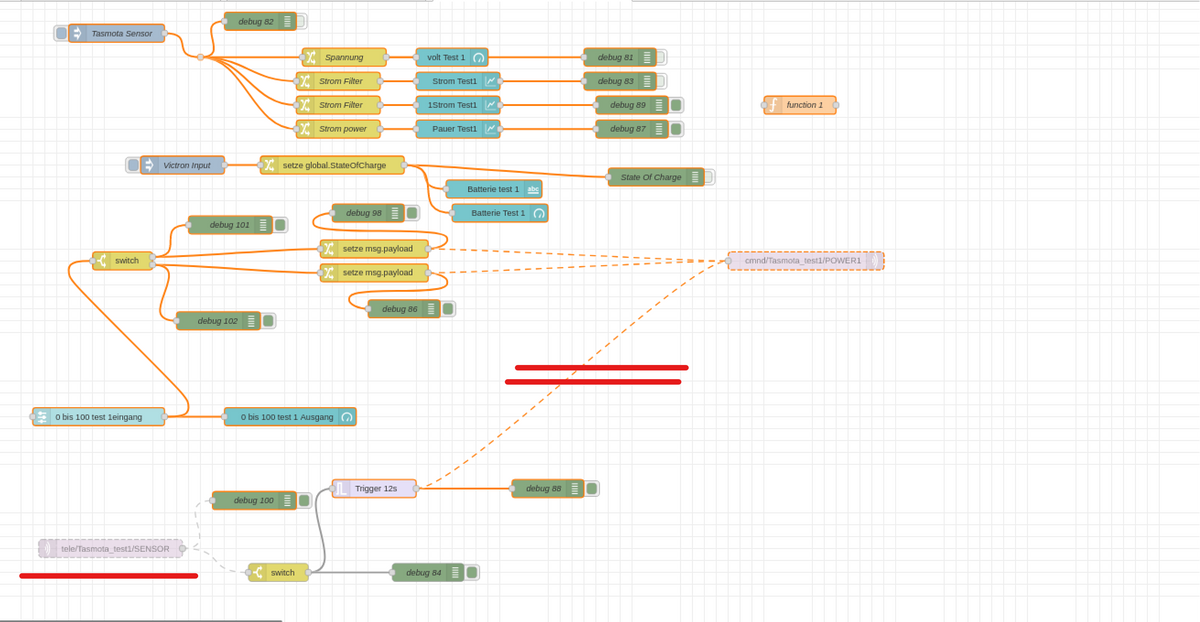Click the chart icon on 1Strom Test1 node

coord(491,105)
